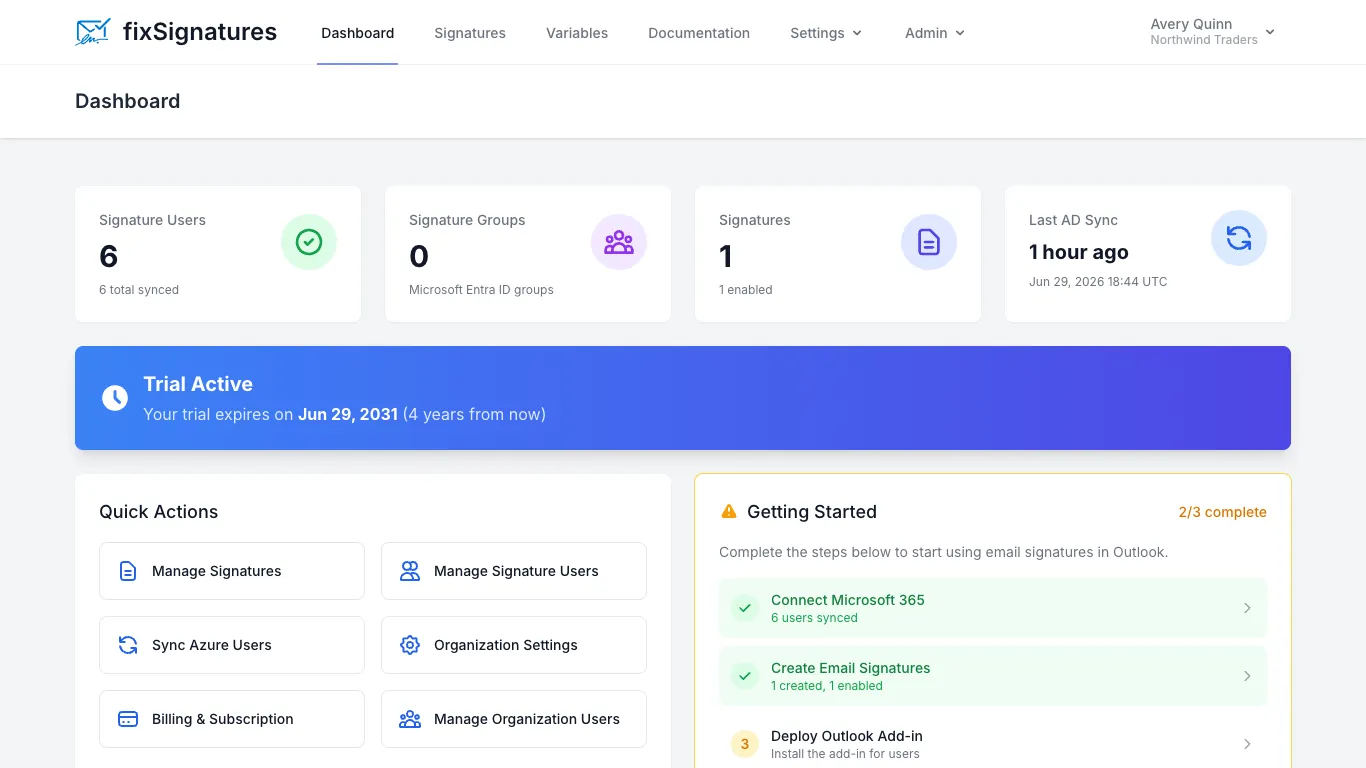Click the green check beside Create Email Signatures

point(745,676)
